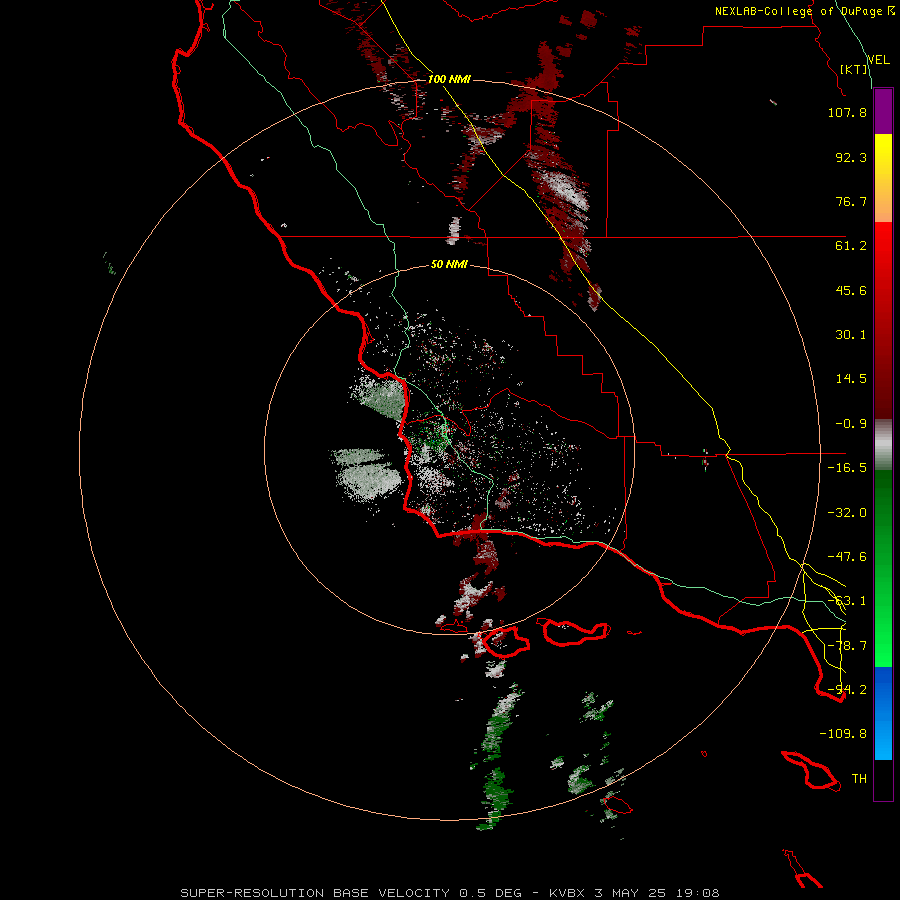Pick the blue segment of velocity scale
This screenshot has width=900, height=900.
tap(883, 713)
